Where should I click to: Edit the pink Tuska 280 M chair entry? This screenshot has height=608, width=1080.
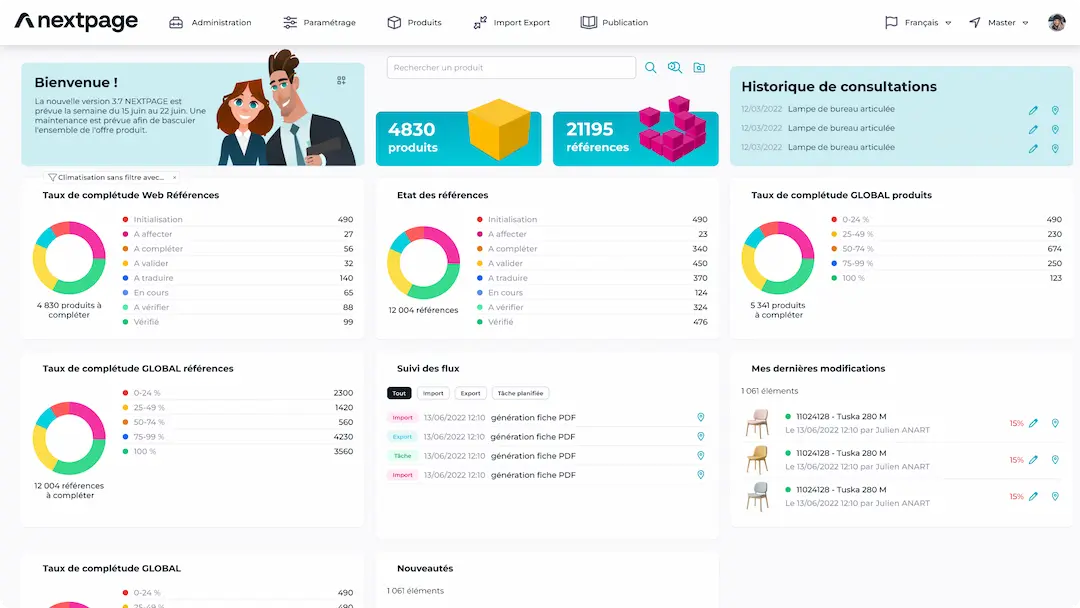tap(1033, 423)
